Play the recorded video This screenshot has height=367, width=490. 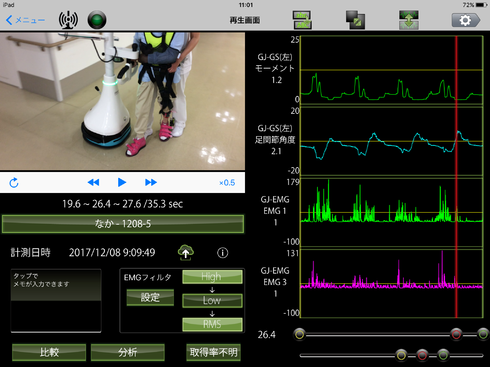pos(122,182)
